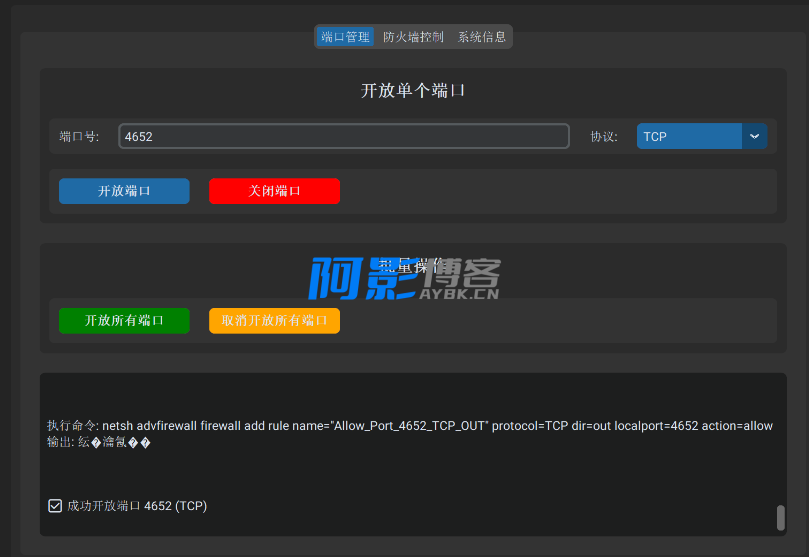Click the 开放单个端口 section heading
The height and width of the screenshot is (557, 809).
(413, 91)
